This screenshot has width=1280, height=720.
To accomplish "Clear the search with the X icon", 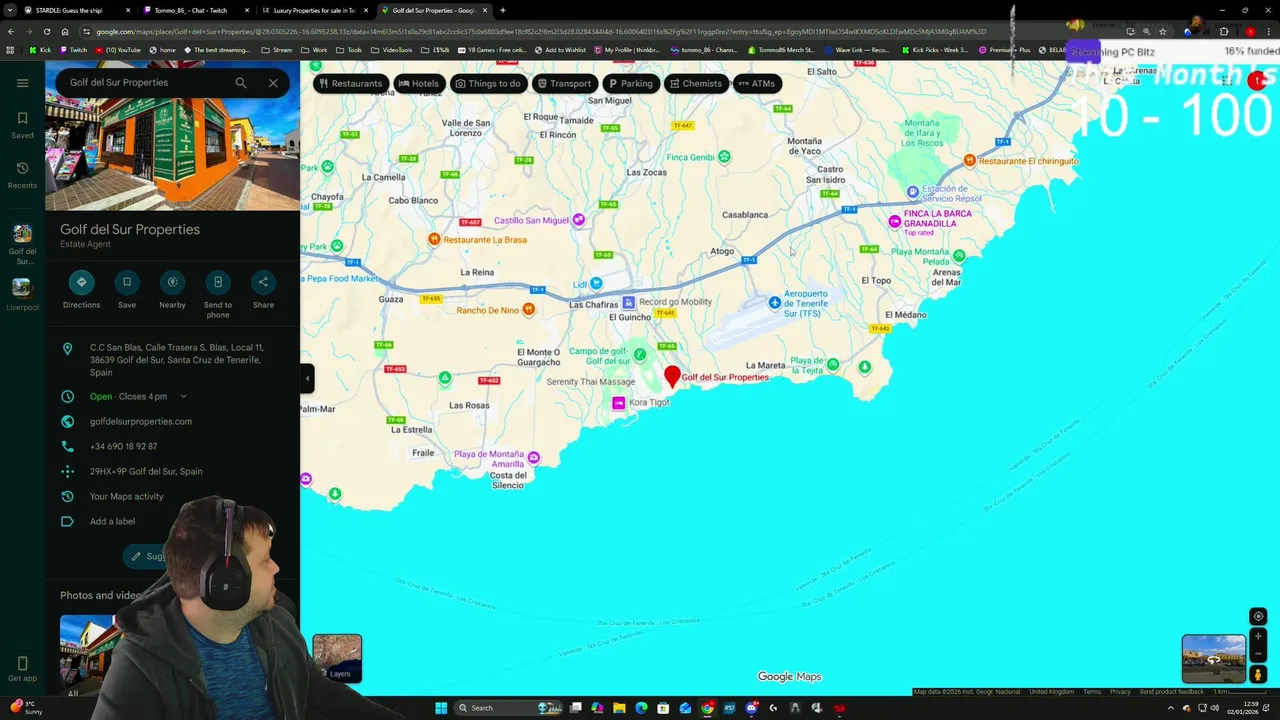I will coord(273,83).
